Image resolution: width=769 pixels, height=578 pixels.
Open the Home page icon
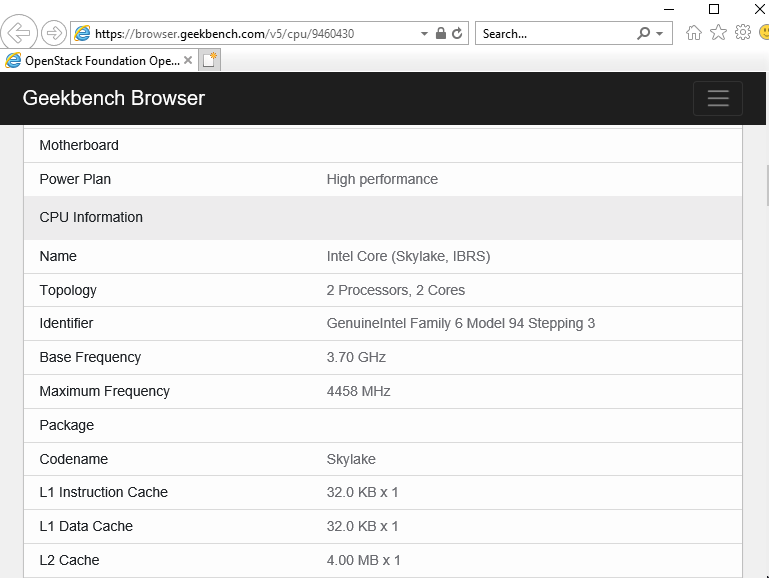point(694,33)
